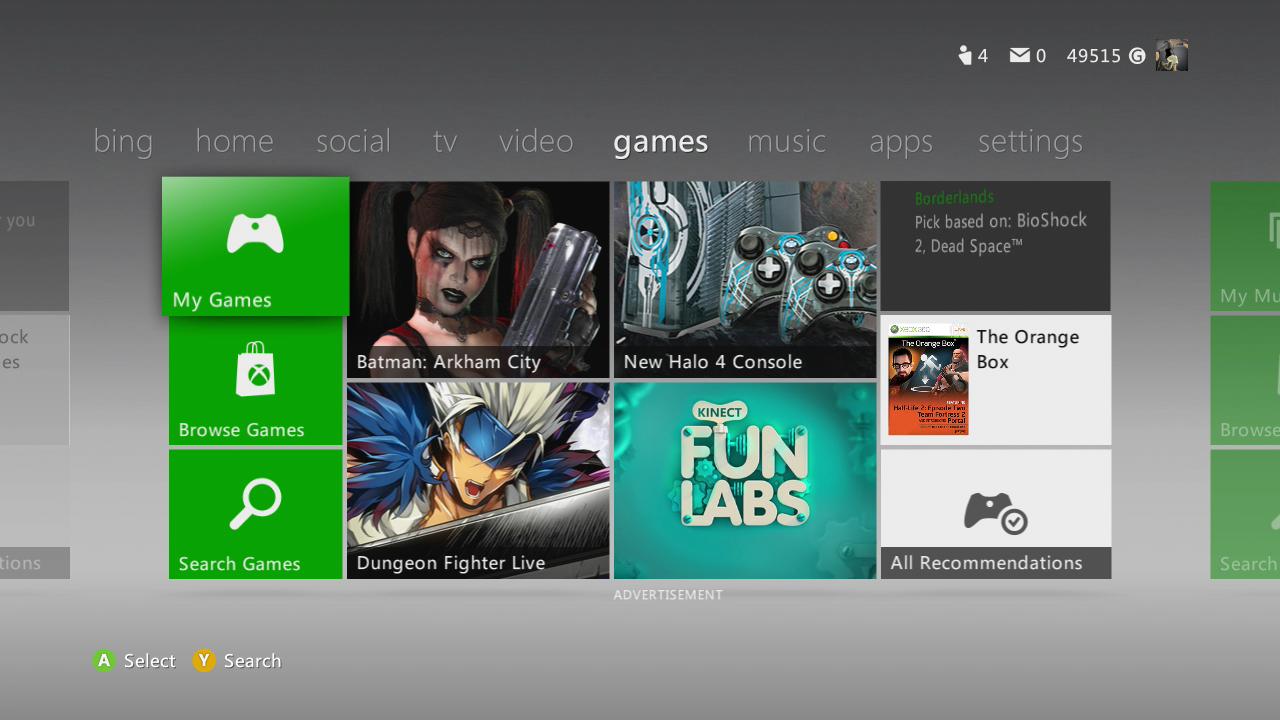Switch to the home tab
Screen dimensions: 1280x720
tap(234, 141)
